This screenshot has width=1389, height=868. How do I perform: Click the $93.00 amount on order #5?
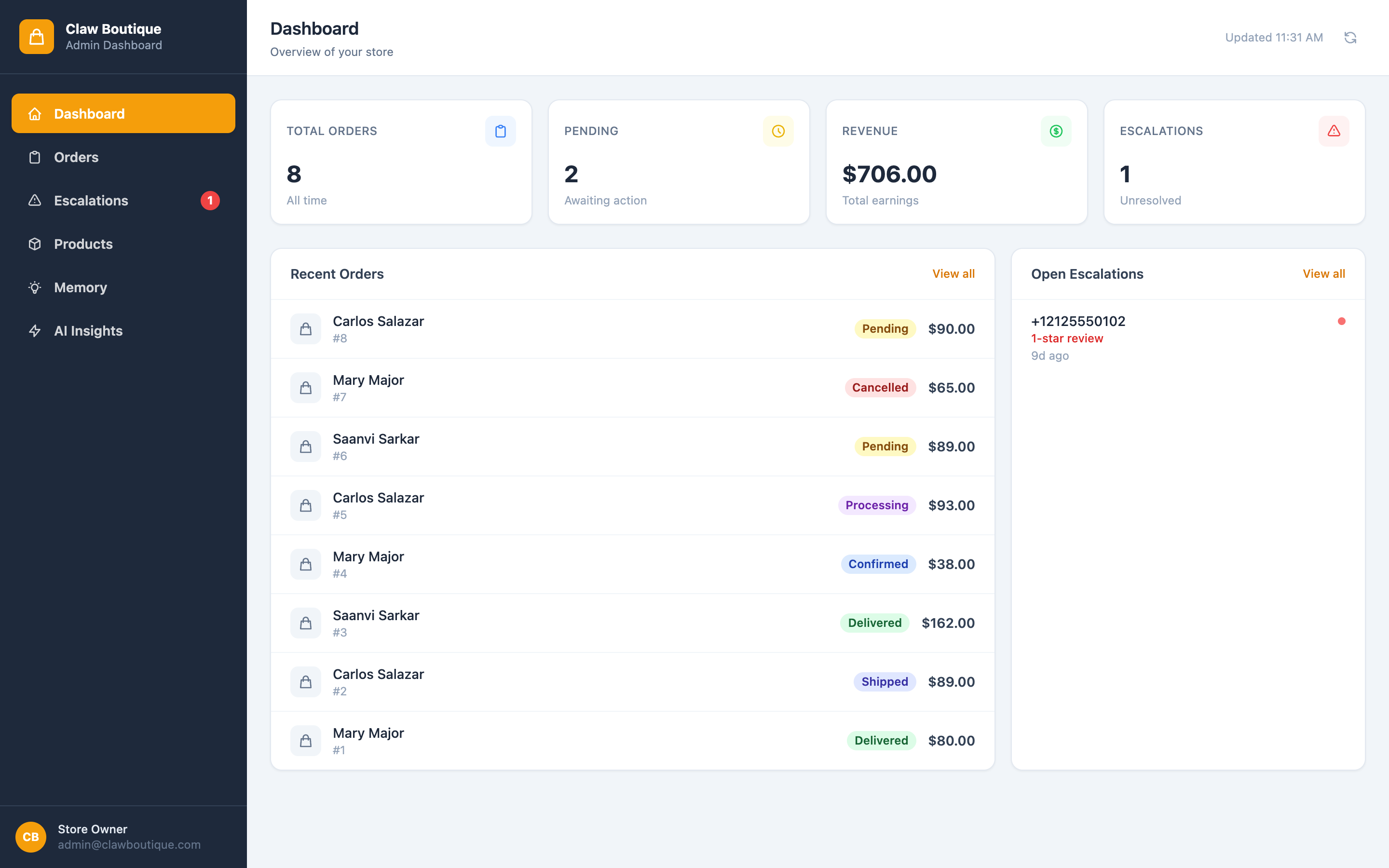(952, 505)
